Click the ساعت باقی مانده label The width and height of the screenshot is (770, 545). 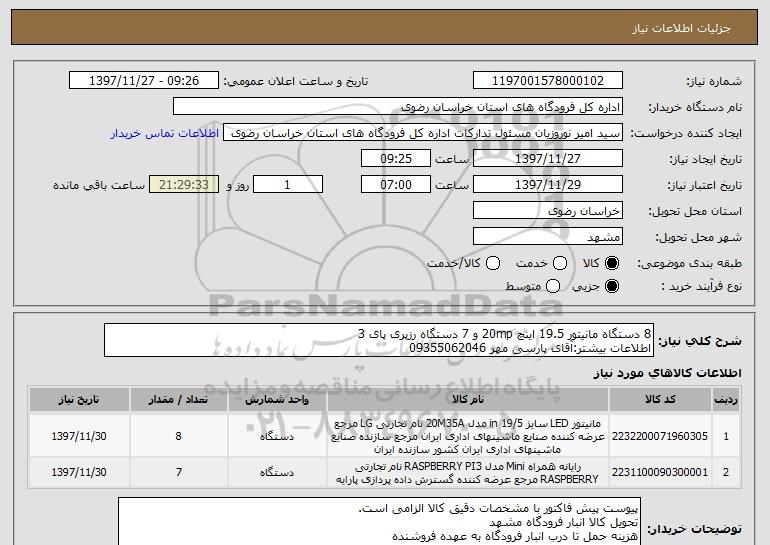[99, 185]
